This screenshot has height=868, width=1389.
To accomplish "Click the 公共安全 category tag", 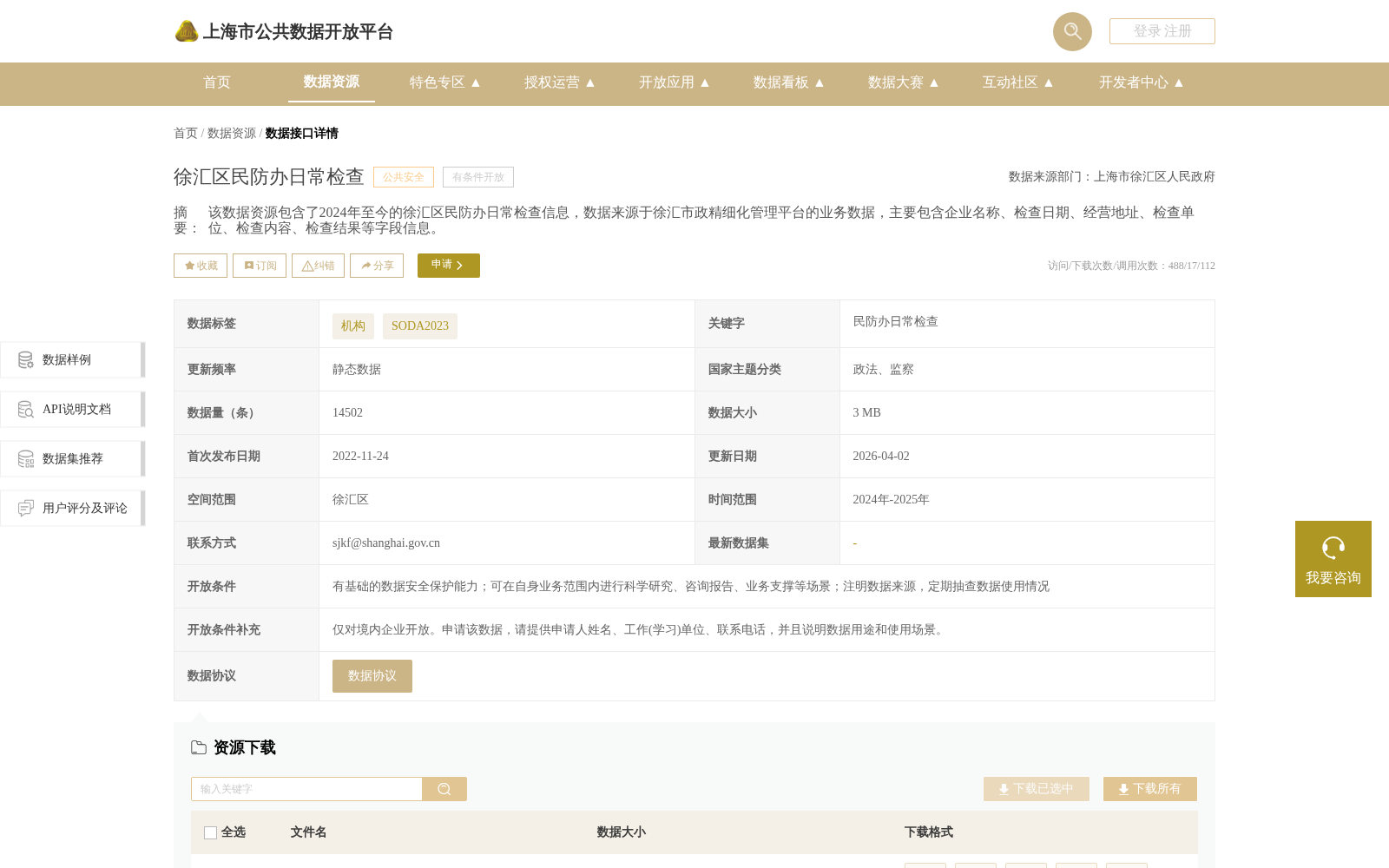I will (404, 177).
